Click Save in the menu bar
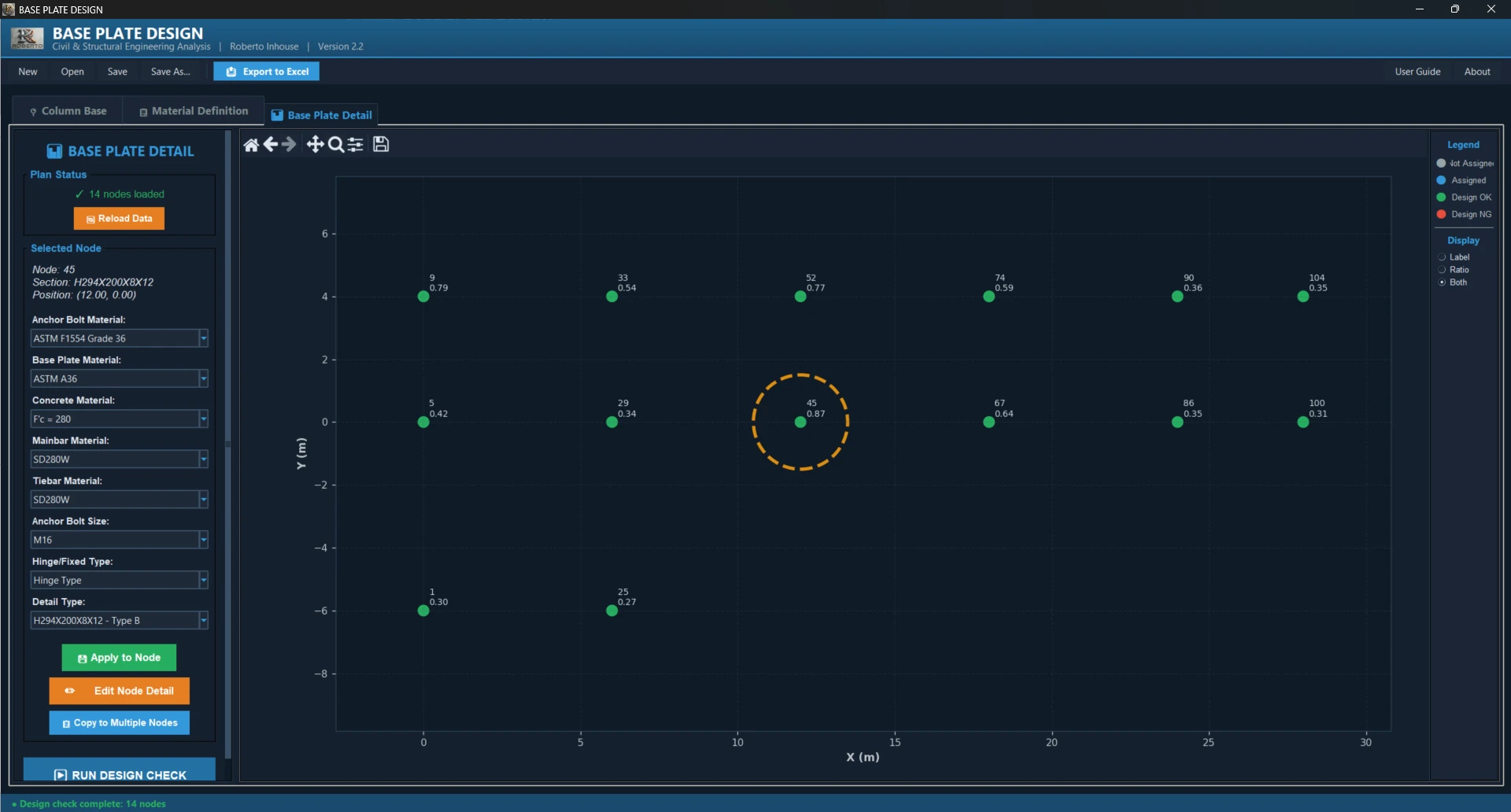 117,72
